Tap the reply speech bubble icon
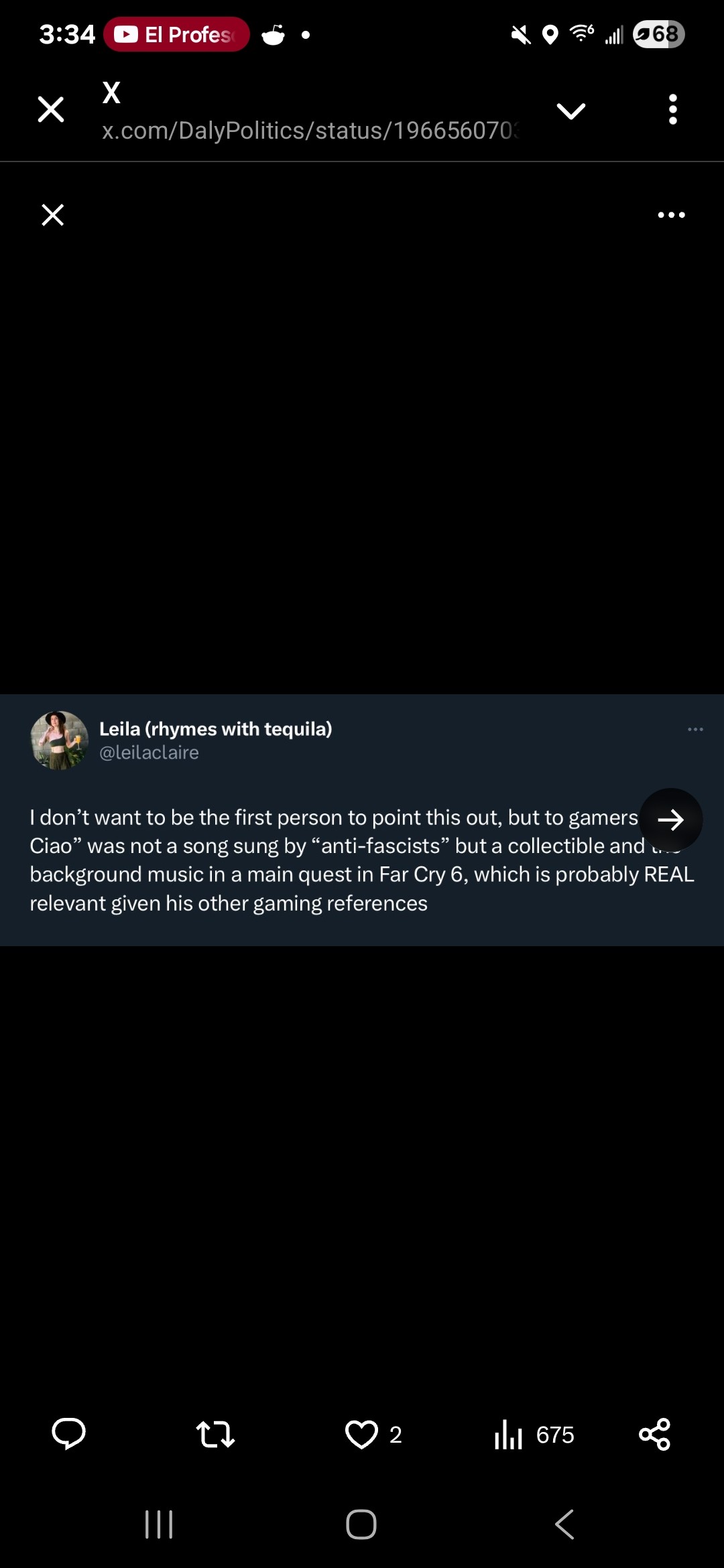Image resolution: width=724 pixels, height=1568 pixels. 68,1434
